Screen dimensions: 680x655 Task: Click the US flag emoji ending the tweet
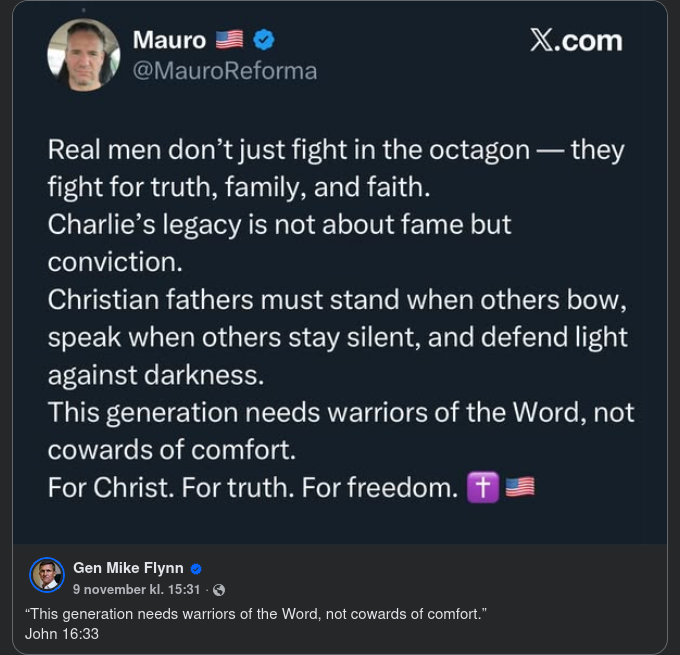[x=520, y=488]
